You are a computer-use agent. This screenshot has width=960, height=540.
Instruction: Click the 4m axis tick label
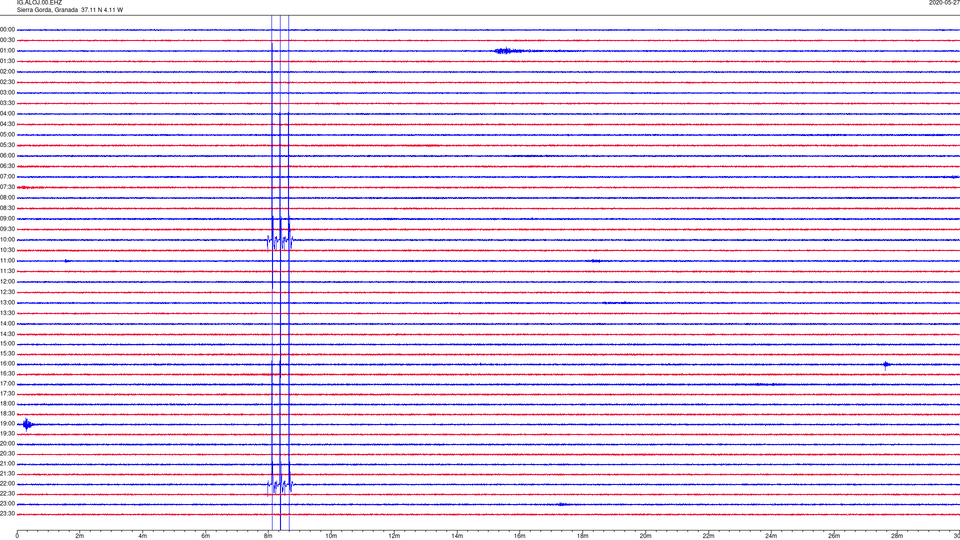pos(143,536)
